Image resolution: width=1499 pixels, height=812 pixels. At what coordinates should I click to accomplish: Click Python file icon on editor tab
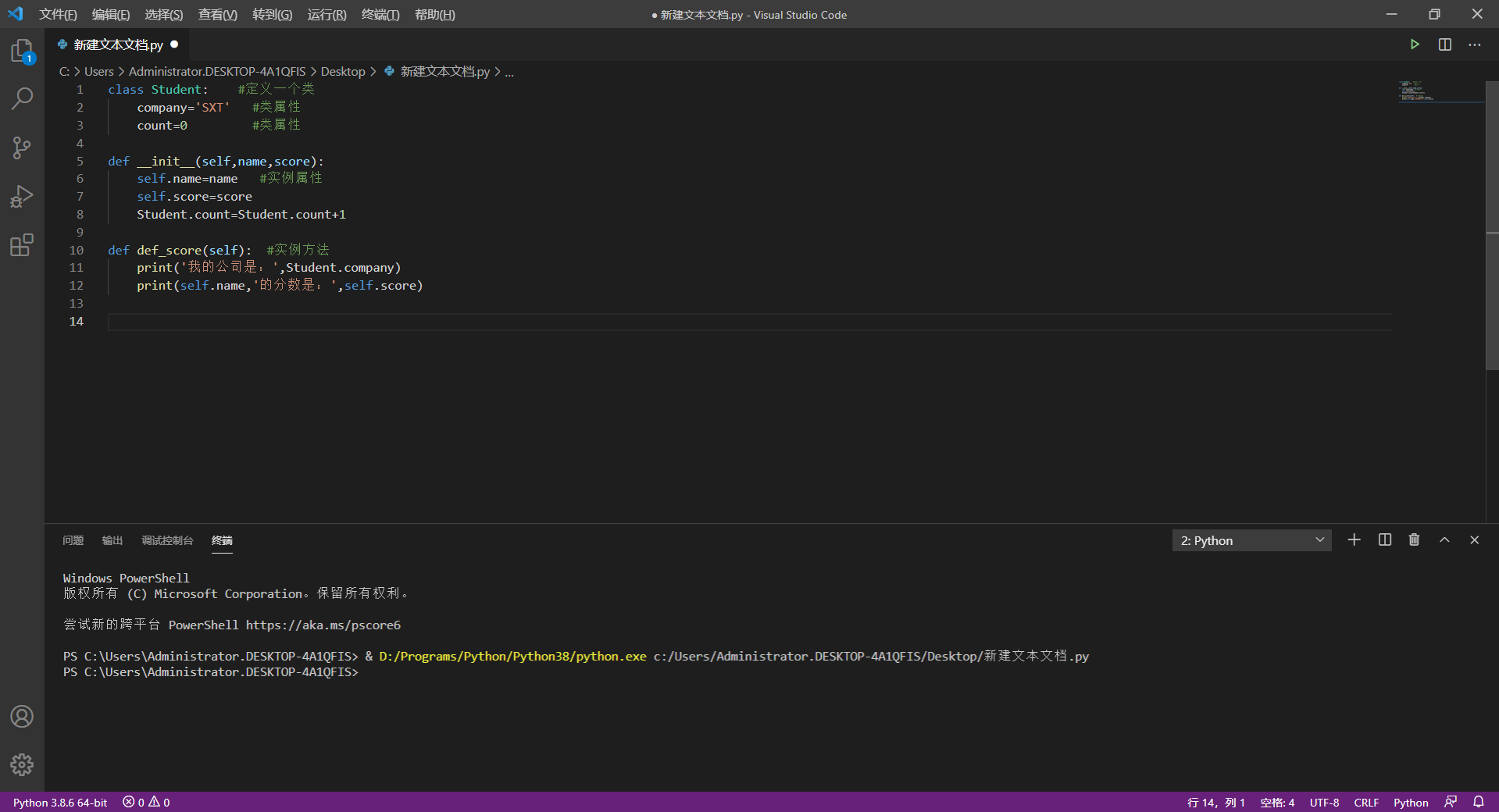[62, 45]
